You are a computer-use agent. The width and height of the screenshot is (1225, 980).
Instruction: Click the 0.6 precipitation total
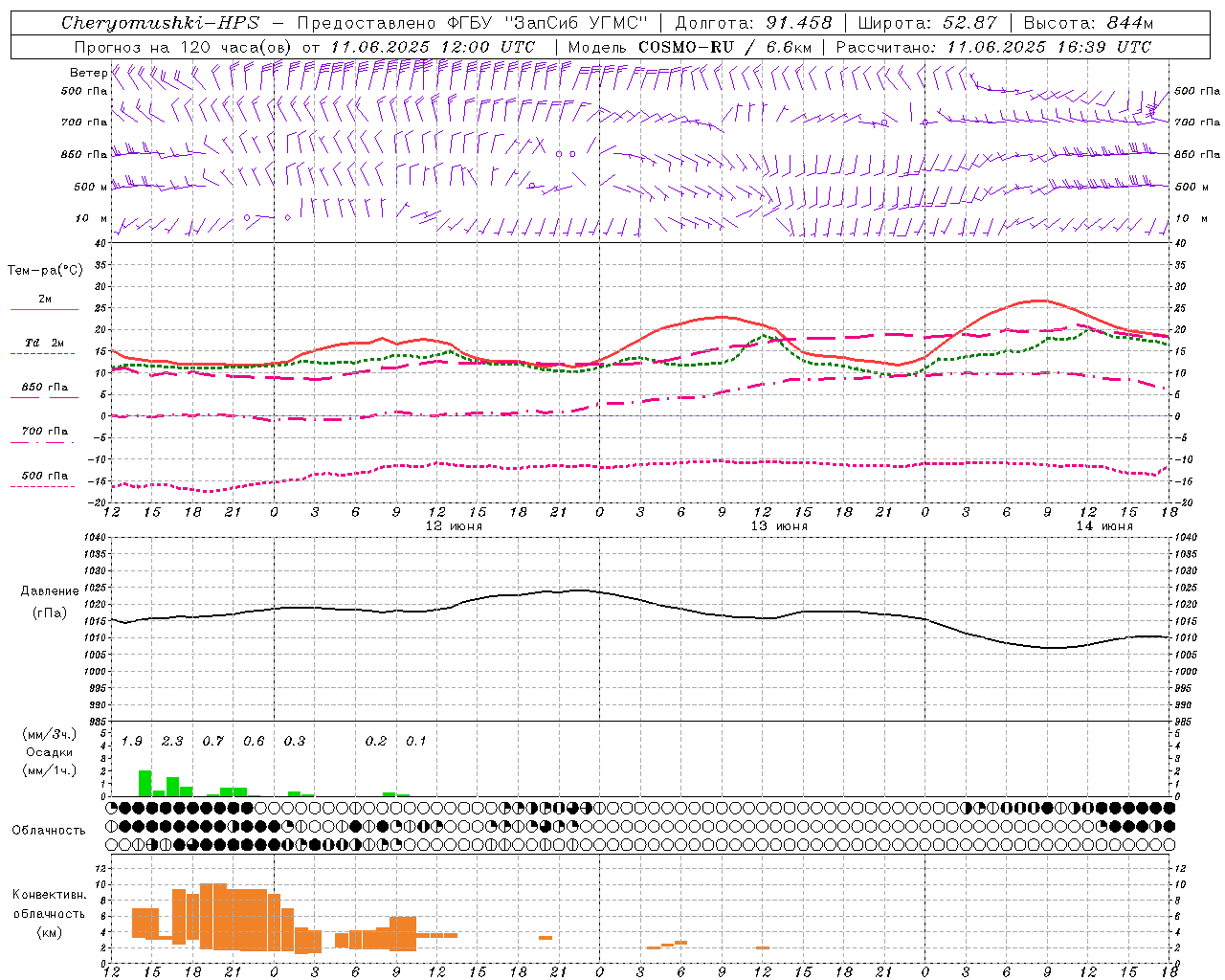[x=254, y=742]
